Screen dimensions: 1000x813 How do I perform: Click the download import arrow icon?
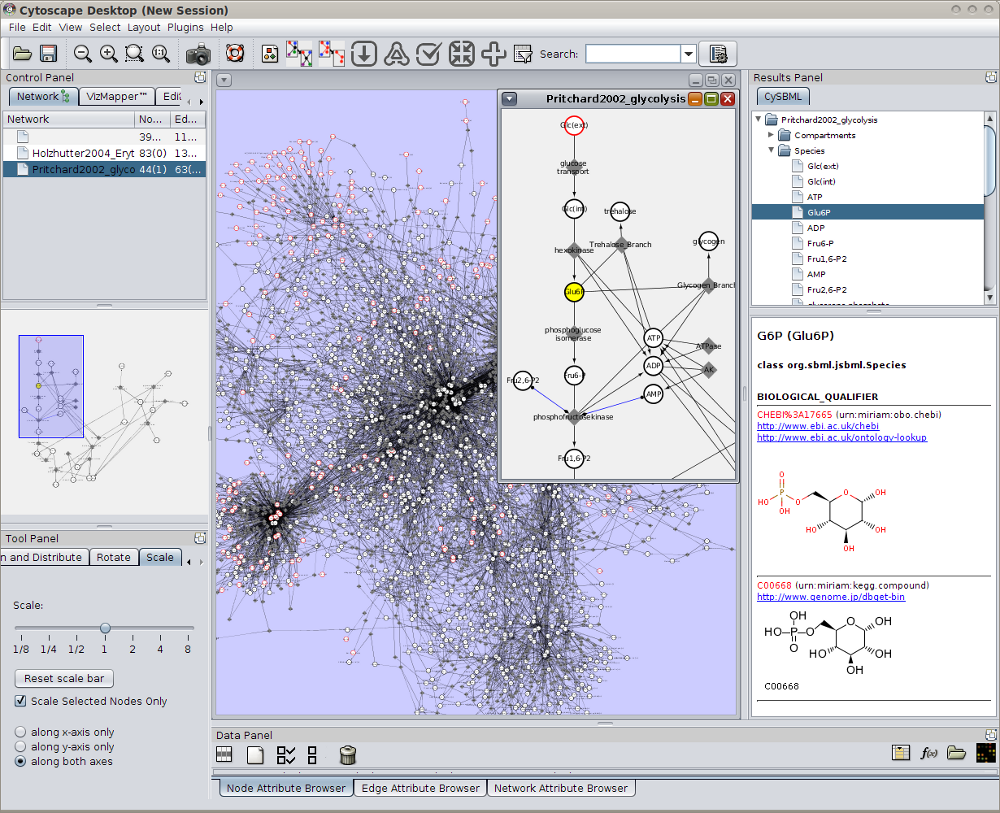point(364,54)
